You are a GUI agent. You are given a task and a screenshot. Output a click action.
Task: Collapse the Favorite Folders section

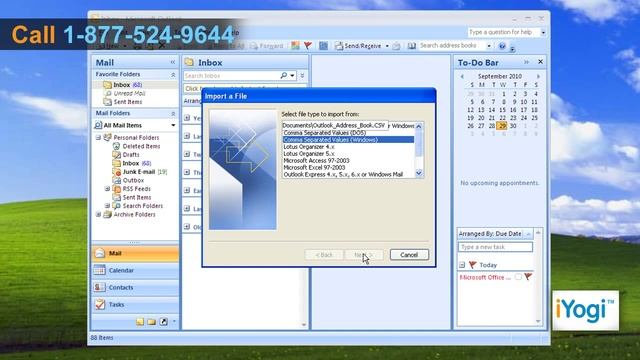[173, 75]
